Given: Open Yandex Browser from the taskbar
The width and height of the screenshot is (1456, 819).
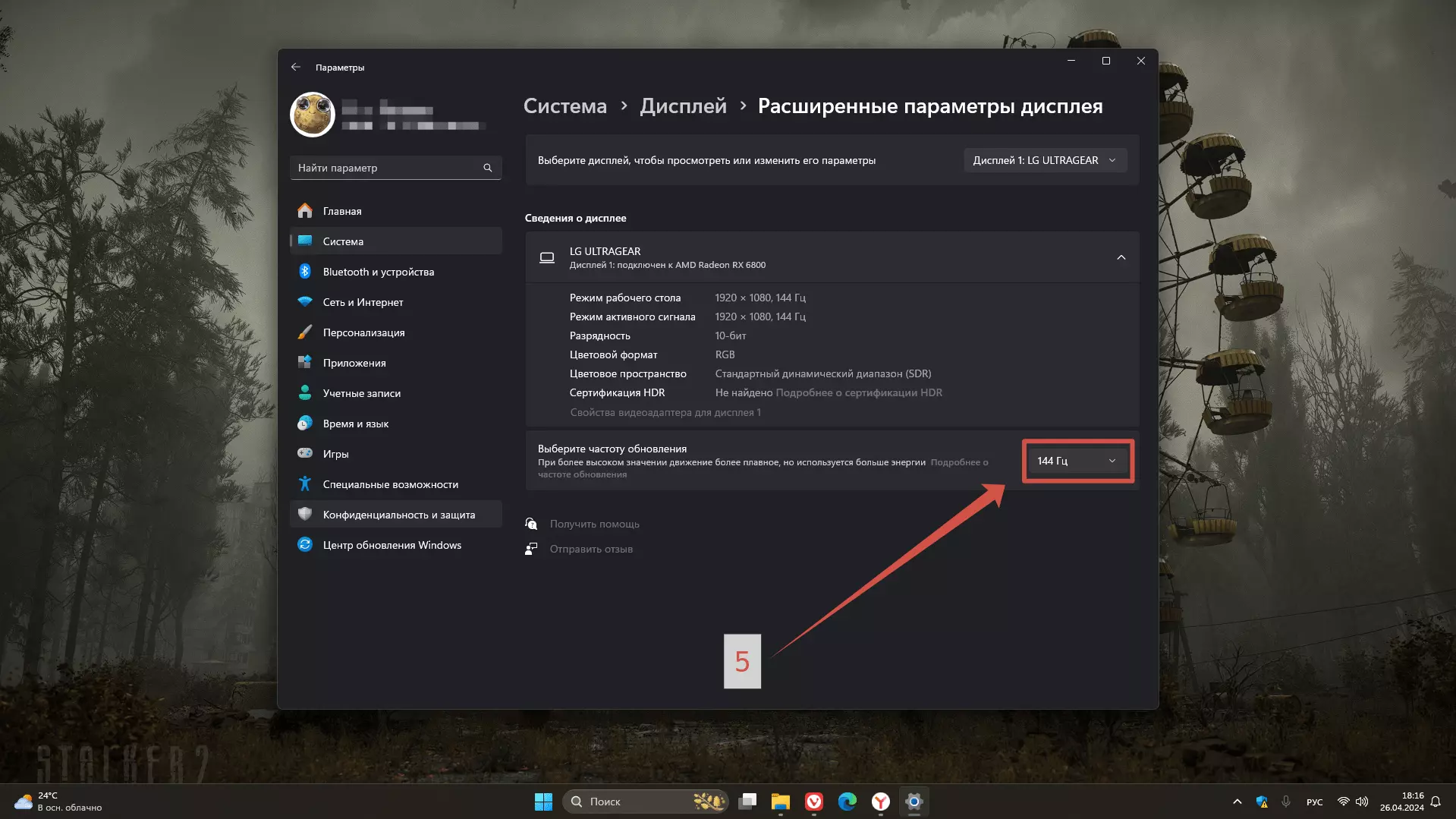Looking at the screenshot, I should 881,802.
